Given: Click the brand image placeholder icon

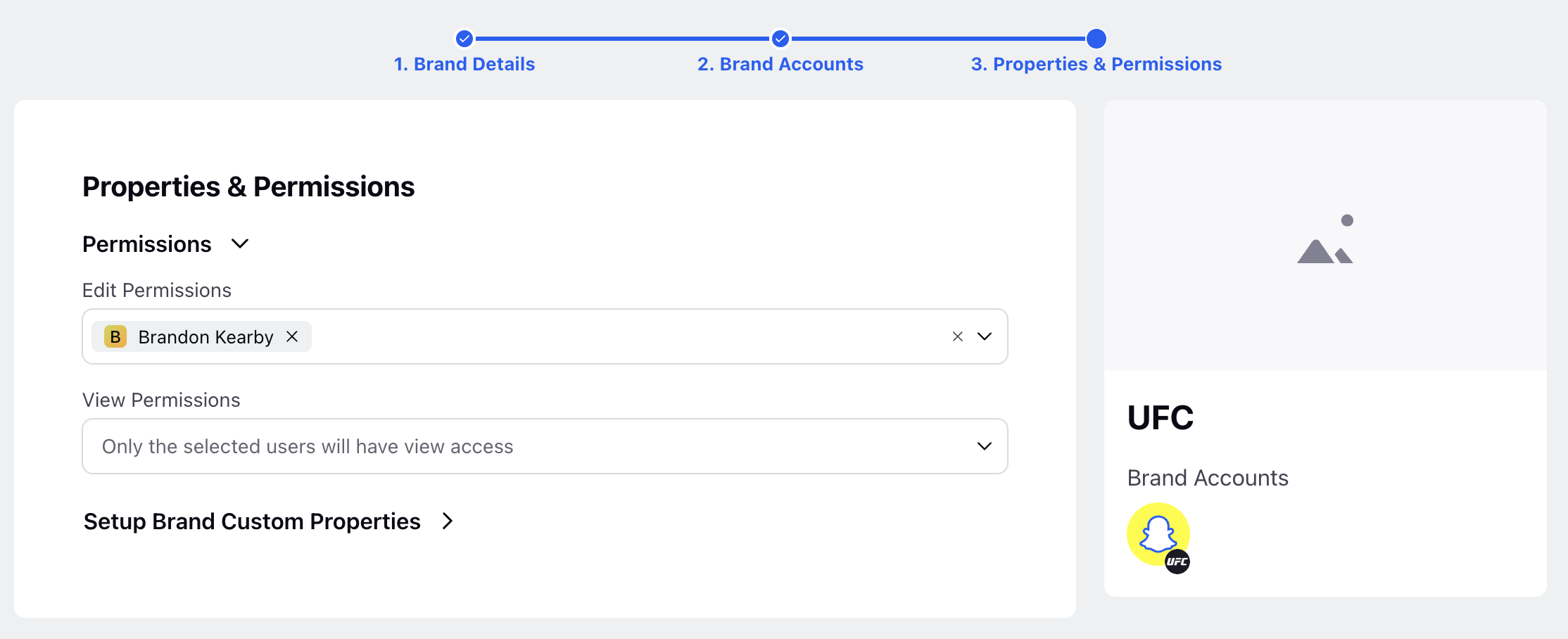Looking at the screenshot, I should point(1326,239).
